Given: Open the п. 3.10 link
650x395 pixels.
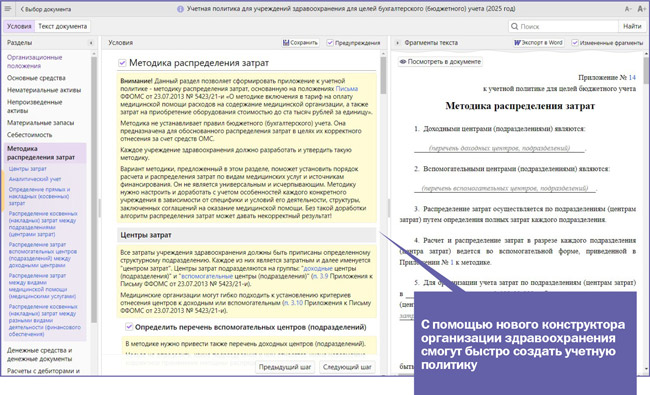Looking at the screenshot, I should tap(293, 303).
